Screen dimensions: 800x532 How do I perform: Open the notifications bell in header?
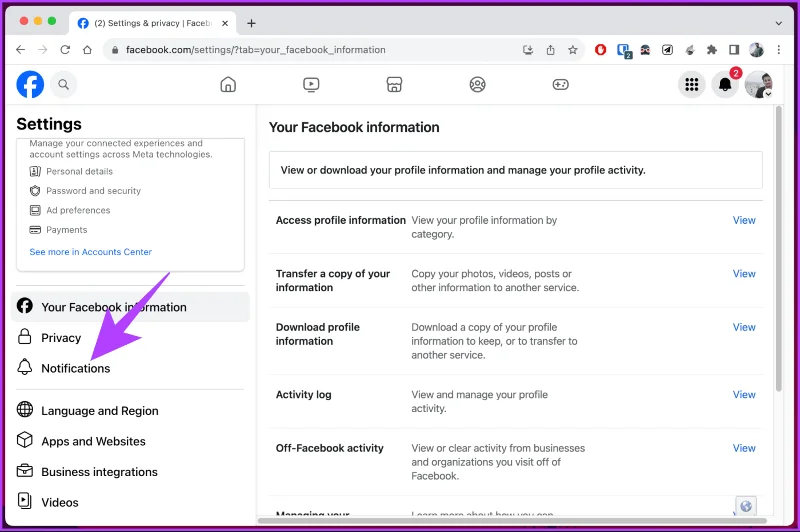pos(725,84)
